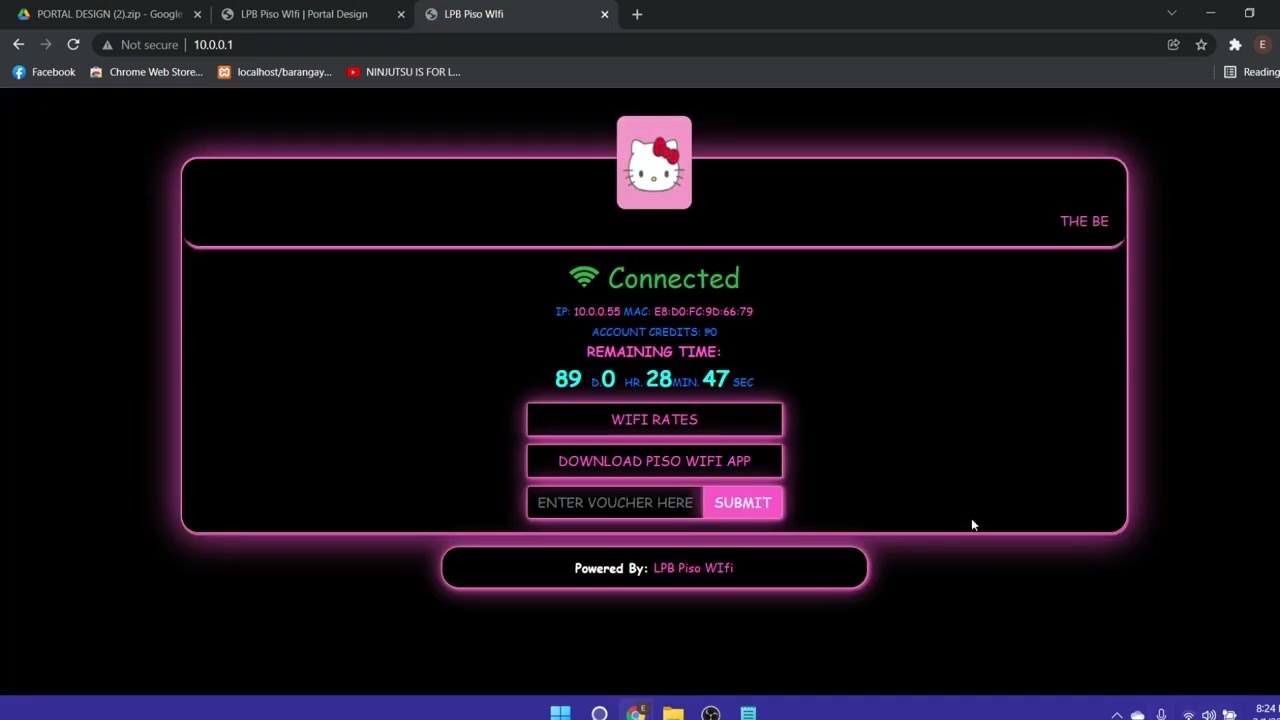Click the MAC address E8:D0:FC:9D:66:79
Image resolution: width=1280 pixels, height=720 pixels.
coord(703,312)
